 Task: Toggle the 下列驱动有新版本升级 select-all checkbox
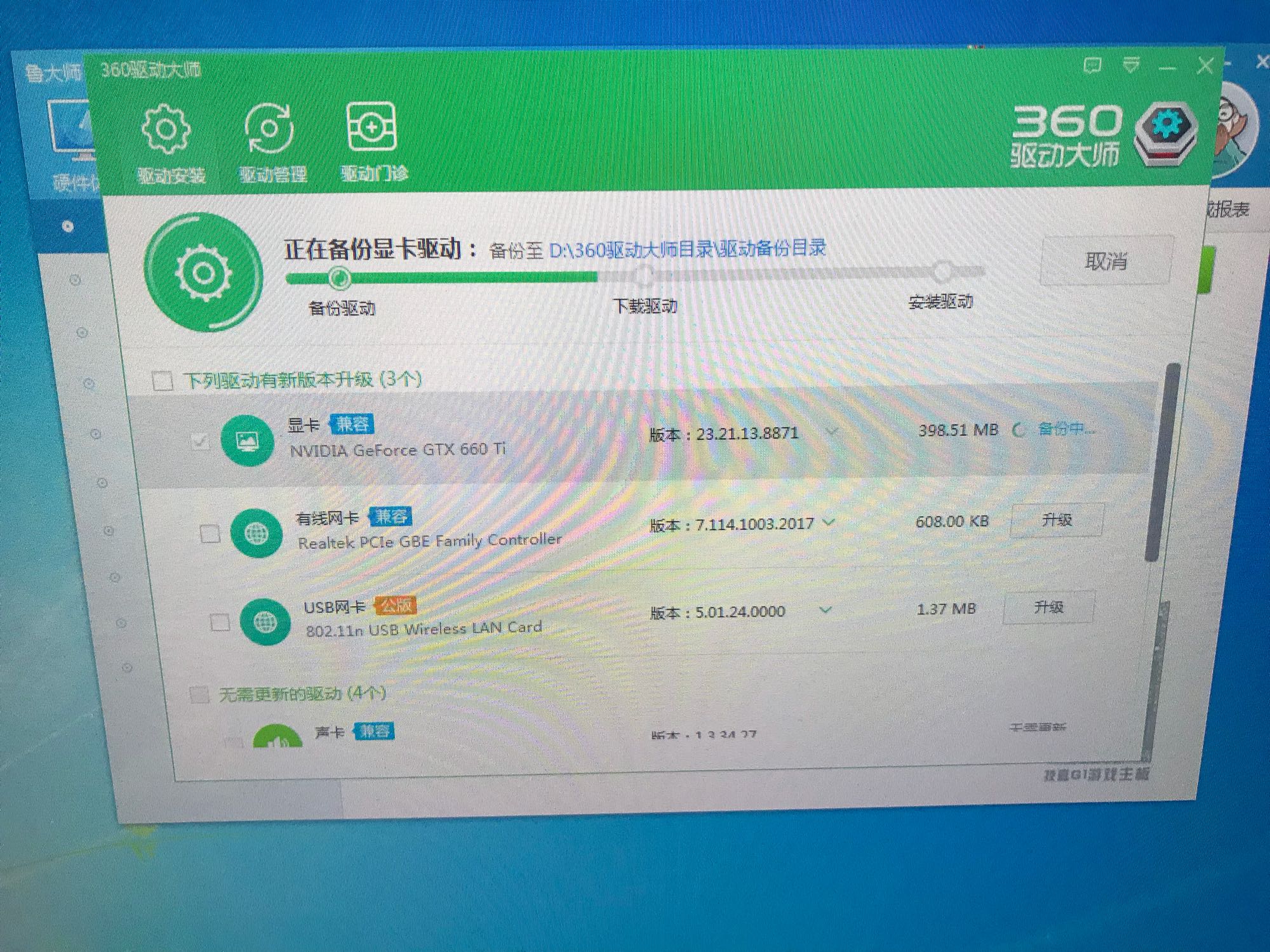pyautogui.click(x=163, y=381)
